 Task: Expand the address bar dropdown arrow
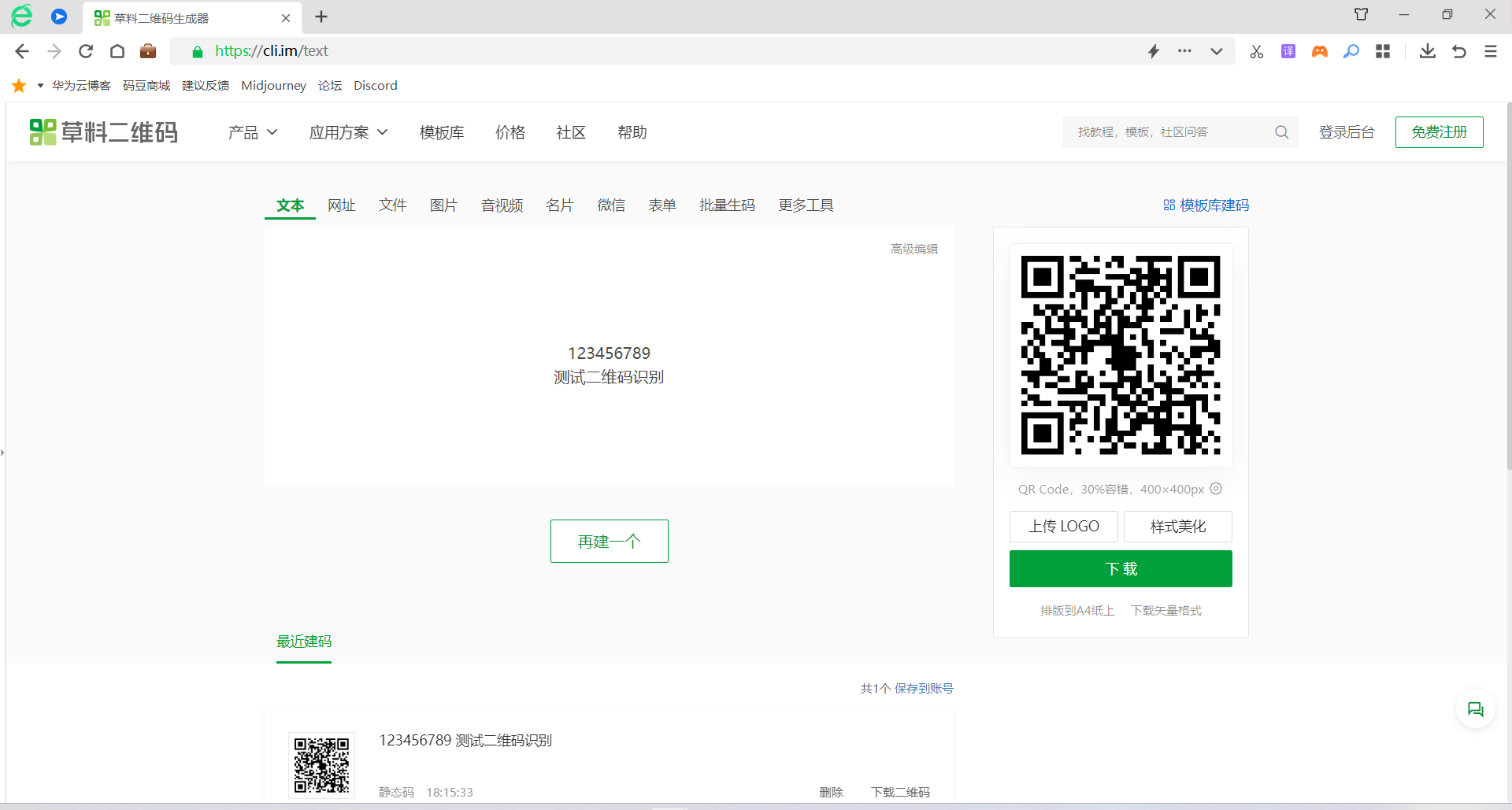[x=1217, y=51]
